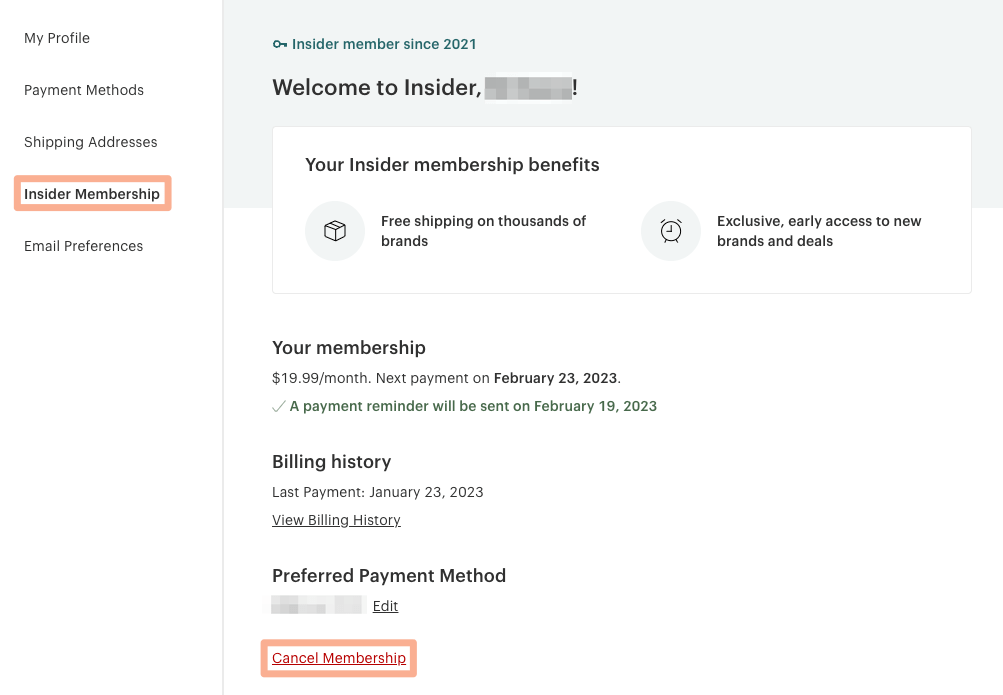Click the free shipping benefit text

483,231
